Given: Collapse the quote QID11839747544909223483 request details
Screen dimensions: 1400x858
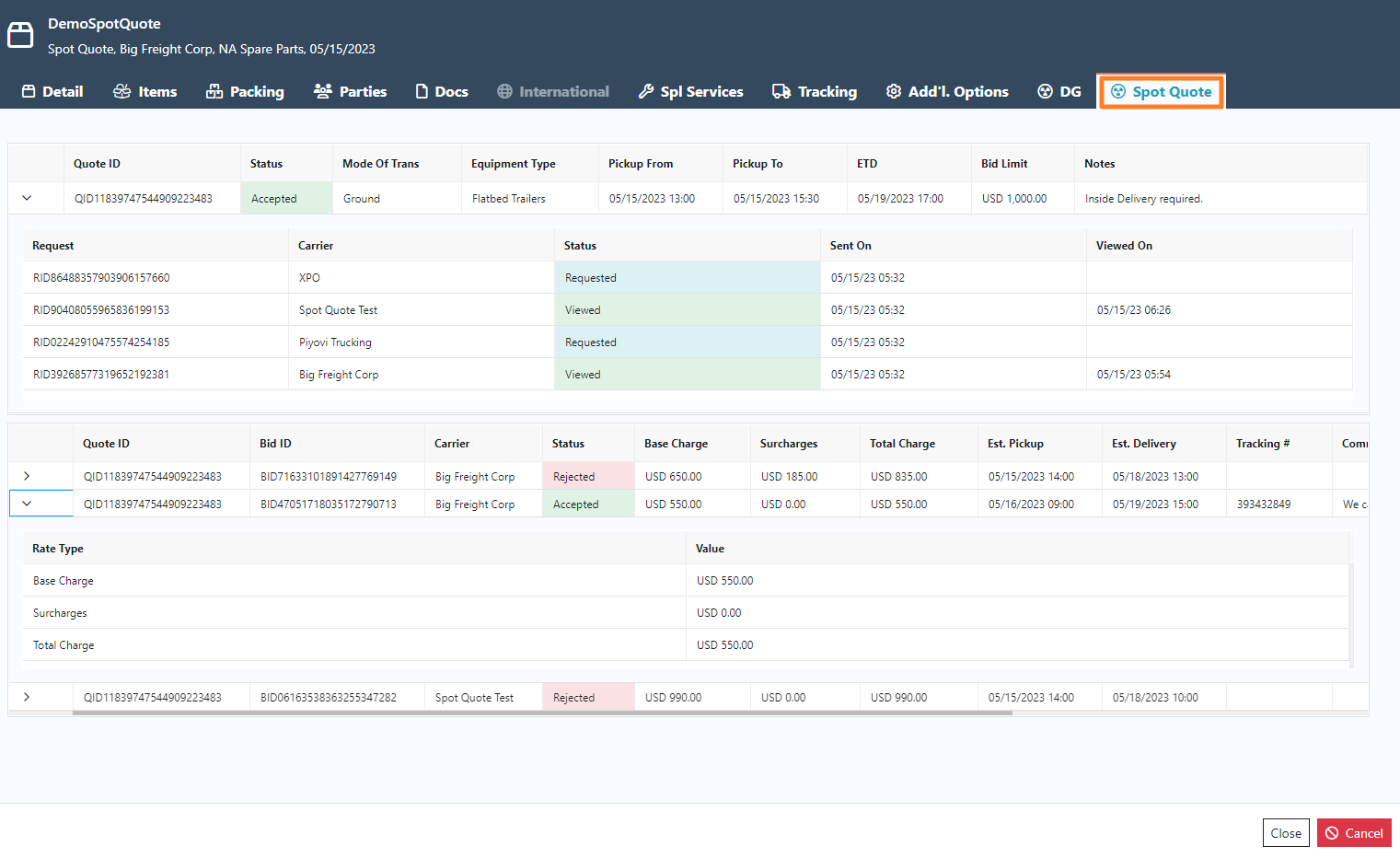Looking at the screenshot, I should click(x=27, y=198).
